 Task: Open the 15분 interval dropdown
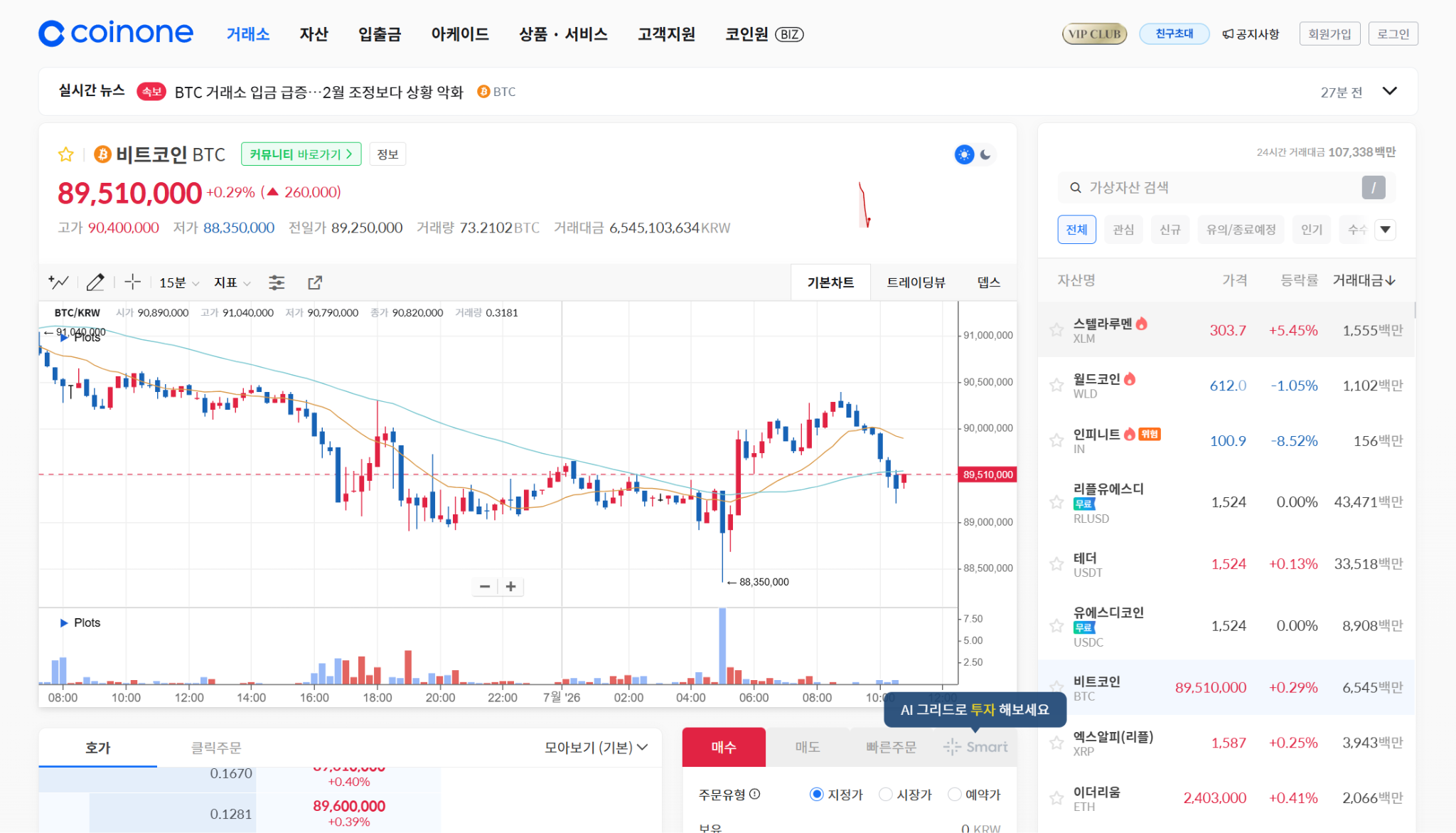point(178,282)
